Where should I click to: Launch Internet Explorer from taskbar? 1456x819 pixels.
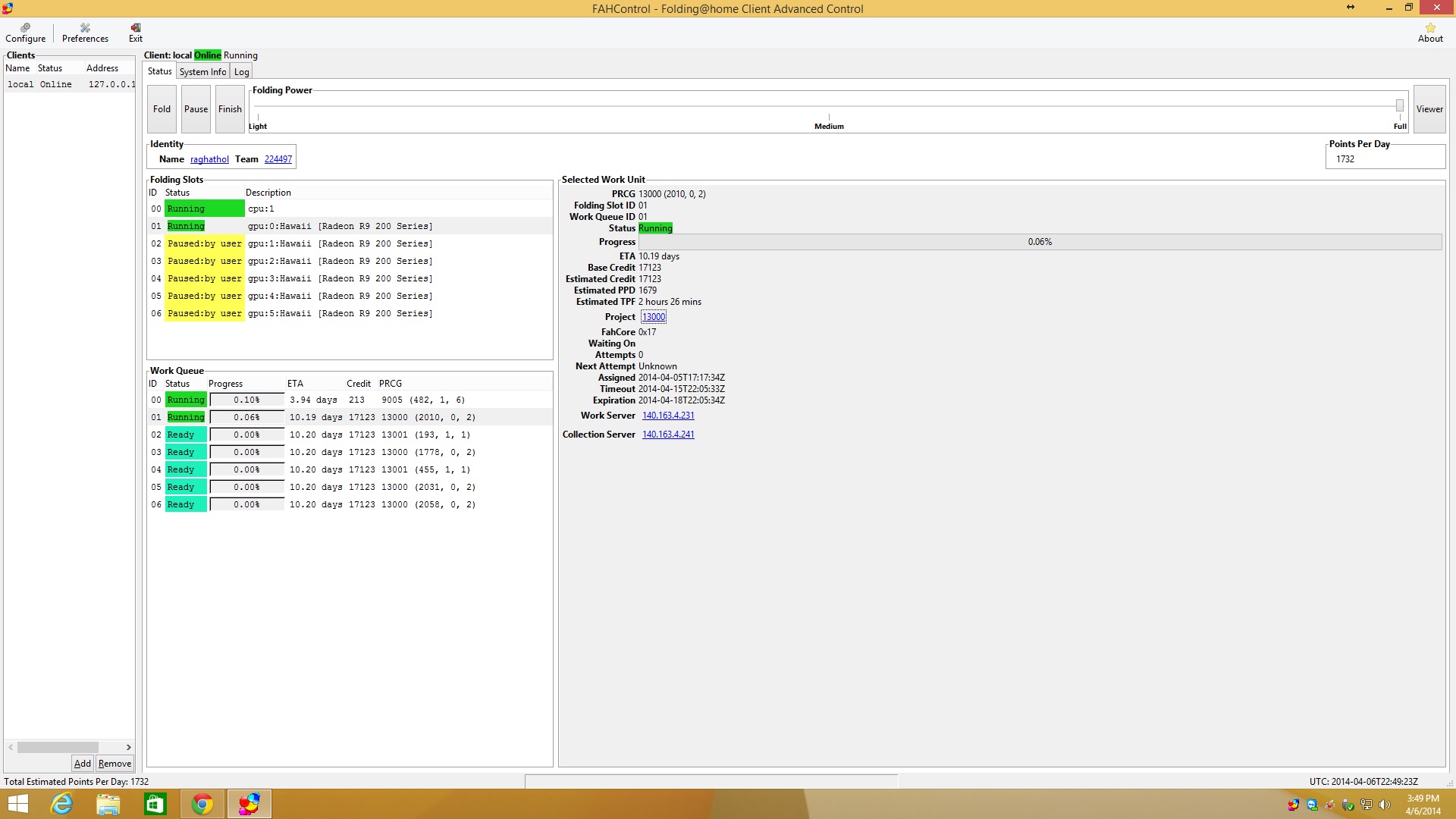(x=61, y=804)
